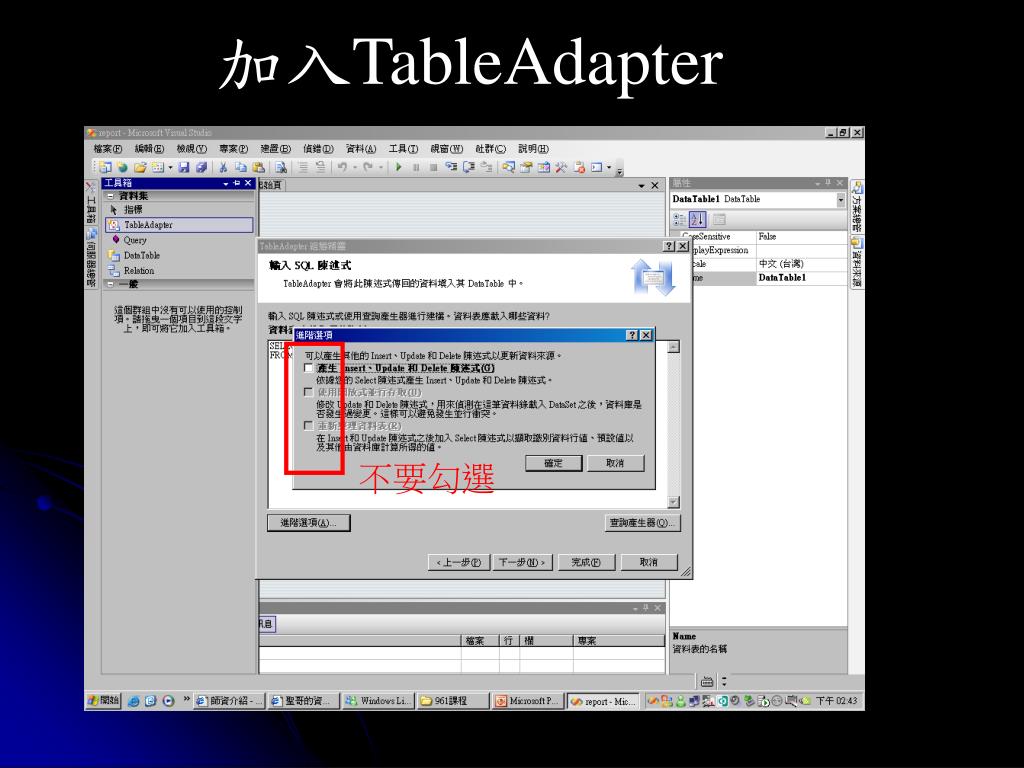Click the SQL text box scroll-down arrow
The width and height of the screenshot is (1024, 768).
pos(673,502)
